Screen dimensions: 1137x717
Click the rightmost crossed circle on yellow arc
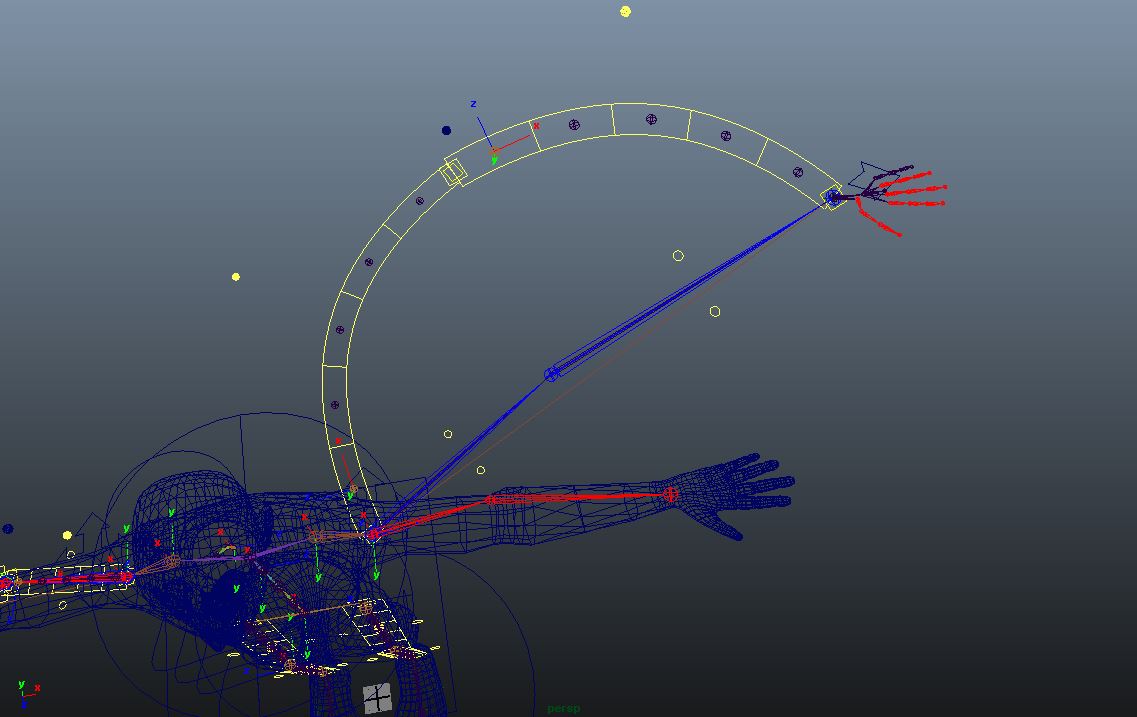pyautogui.click(x=798, y=172)
